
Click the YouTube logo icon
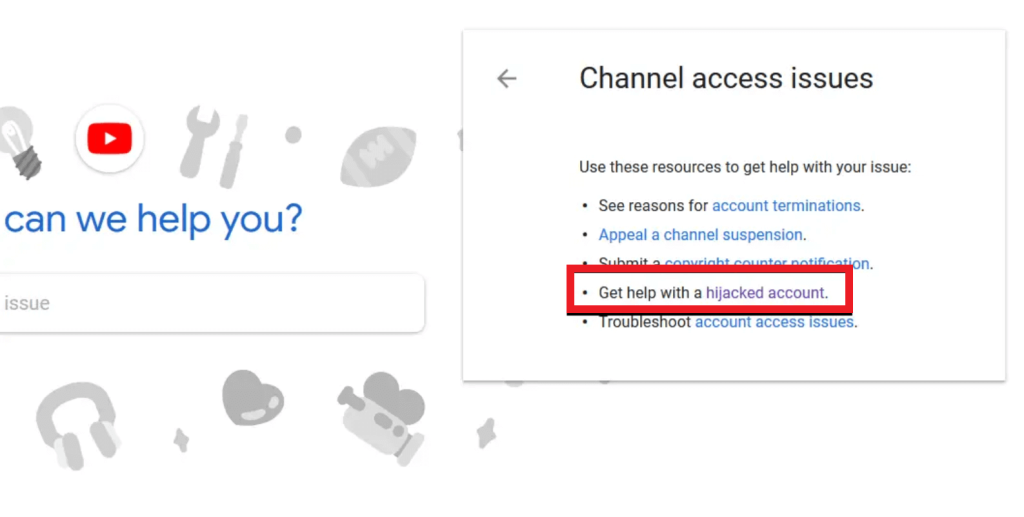point(109,138)
